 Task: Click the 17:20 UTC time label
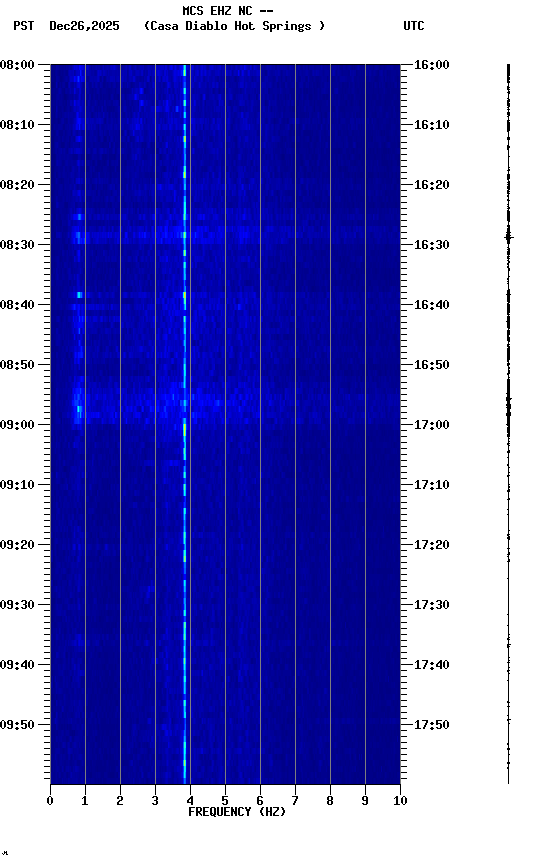point(431,545)
